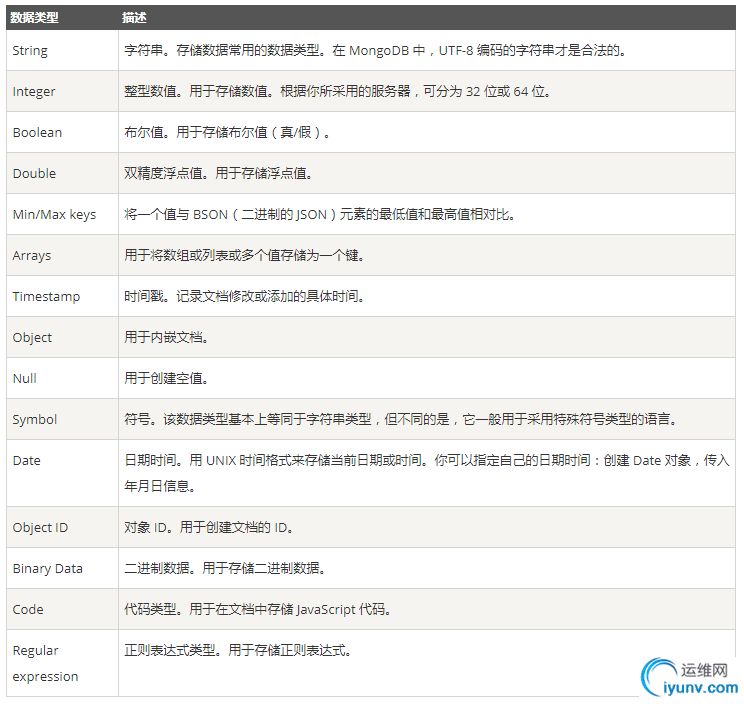
Task: Select the Symbol data type cell
Action: [62, 419]
